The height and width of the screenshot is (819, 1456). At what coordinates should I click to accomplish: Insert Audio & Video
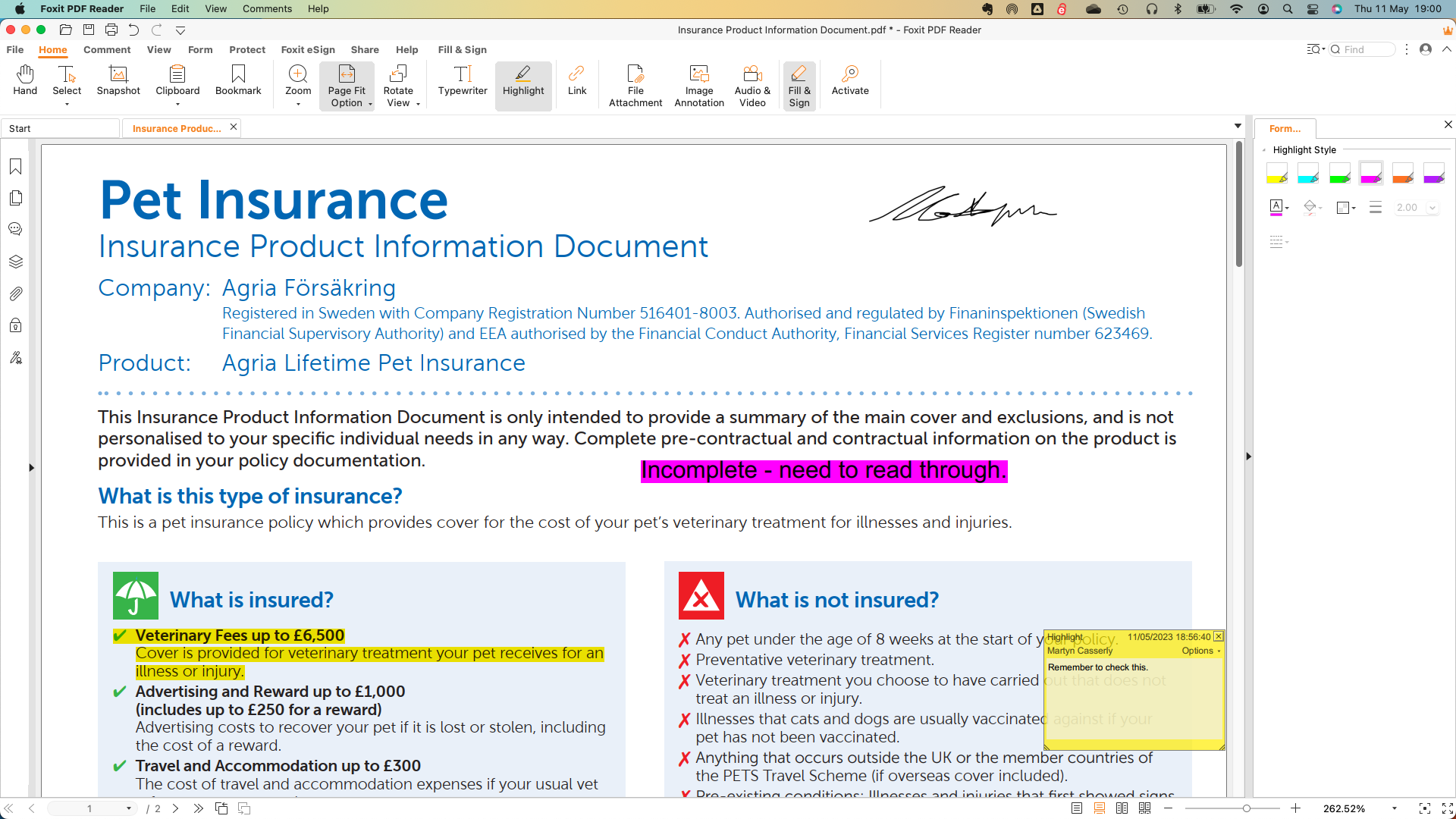tap(752, 86)
